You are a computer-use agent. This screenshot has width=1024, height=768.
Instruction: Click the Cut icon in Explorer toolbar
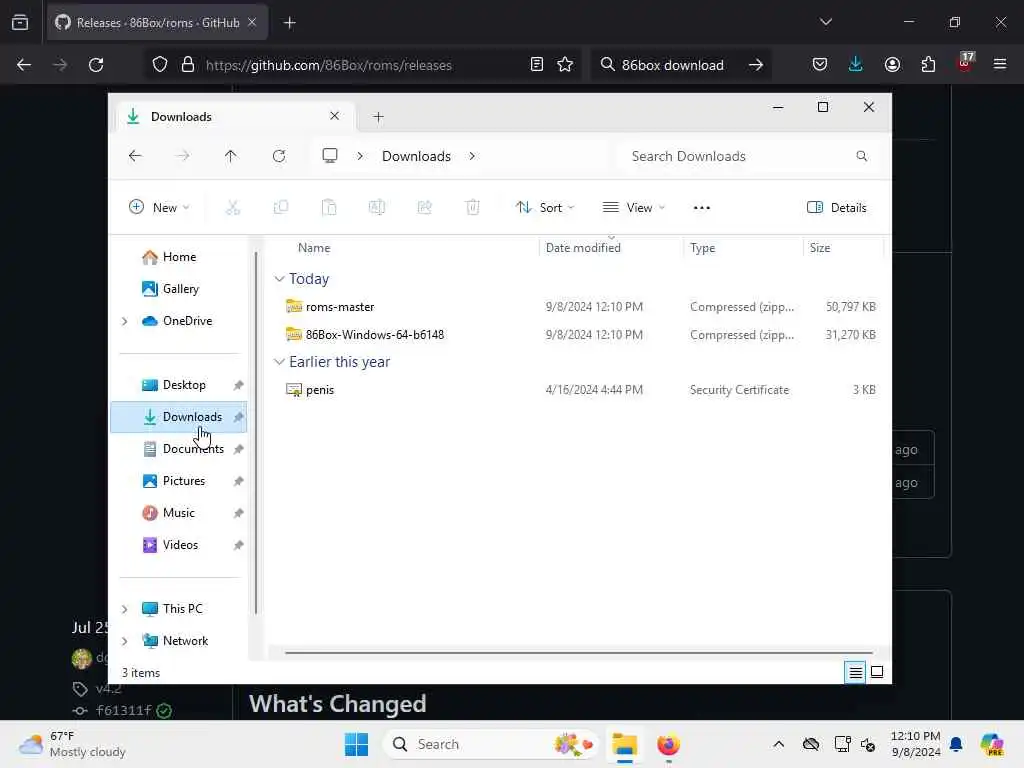(x=232, y=208)
